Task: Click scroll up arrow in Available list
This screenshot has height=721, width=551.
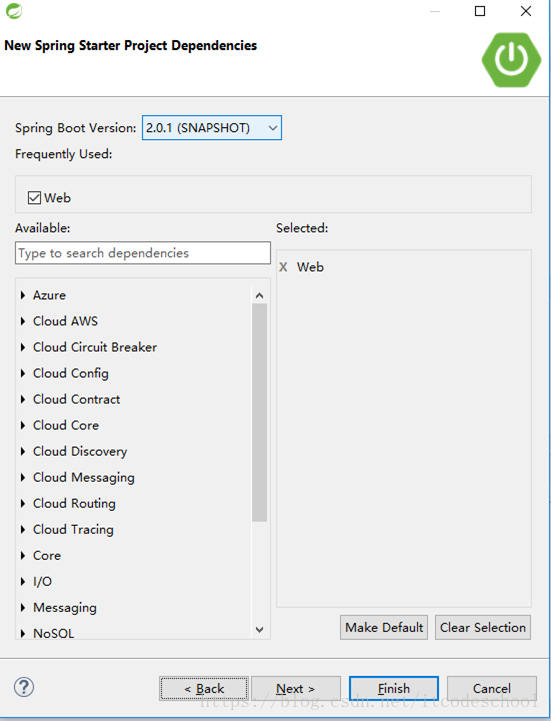Action: pyautogui.click(x=259, y=296)
